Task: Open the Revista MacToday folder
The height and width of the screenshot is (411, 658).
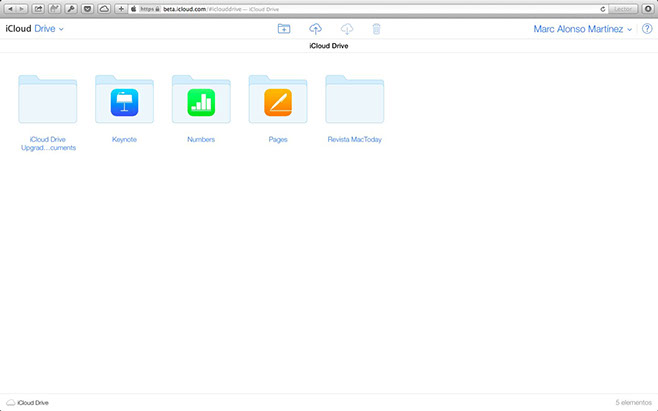Action: [x=354, y=101]
